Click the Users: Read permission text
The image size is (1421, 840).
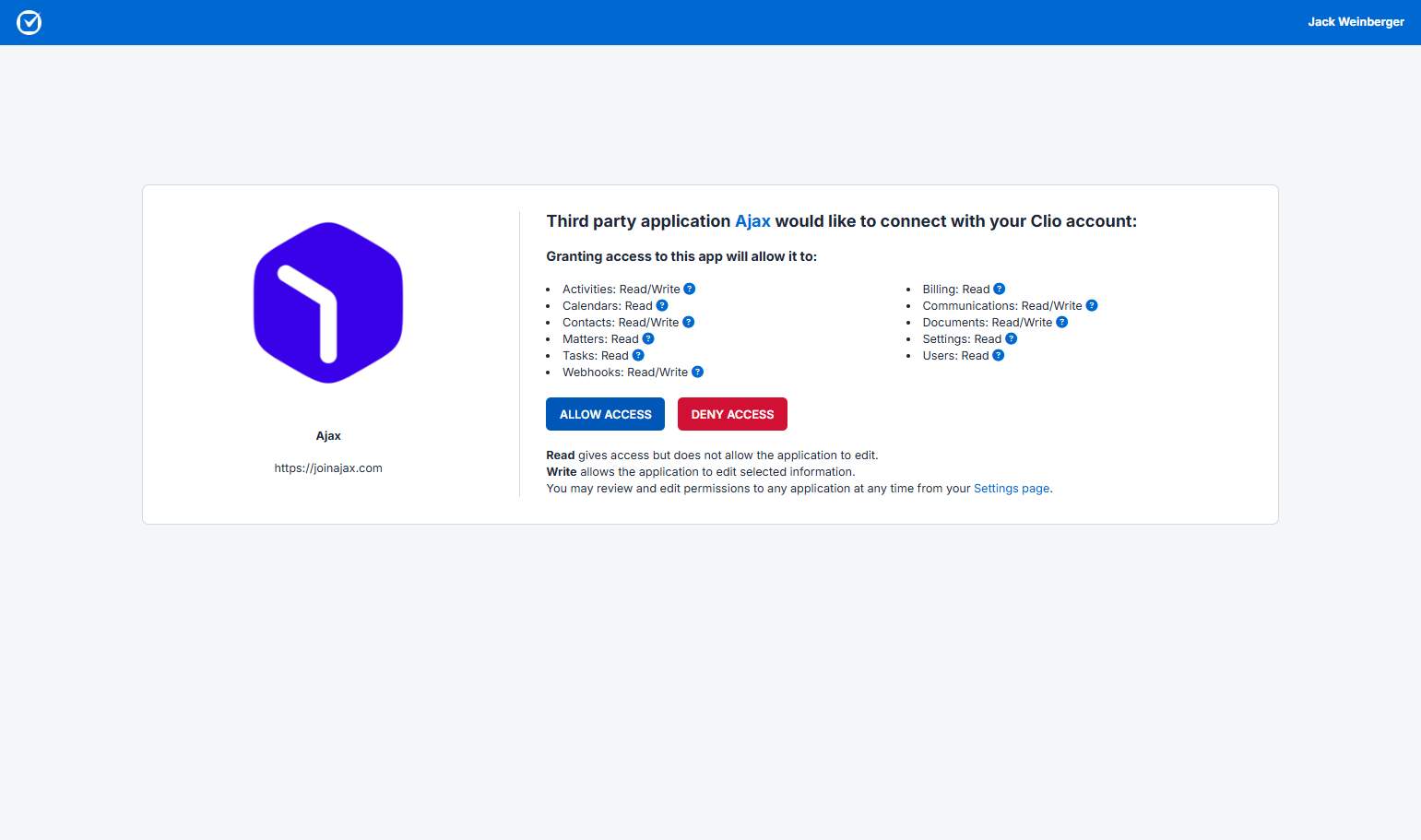[x=955, y=356]
